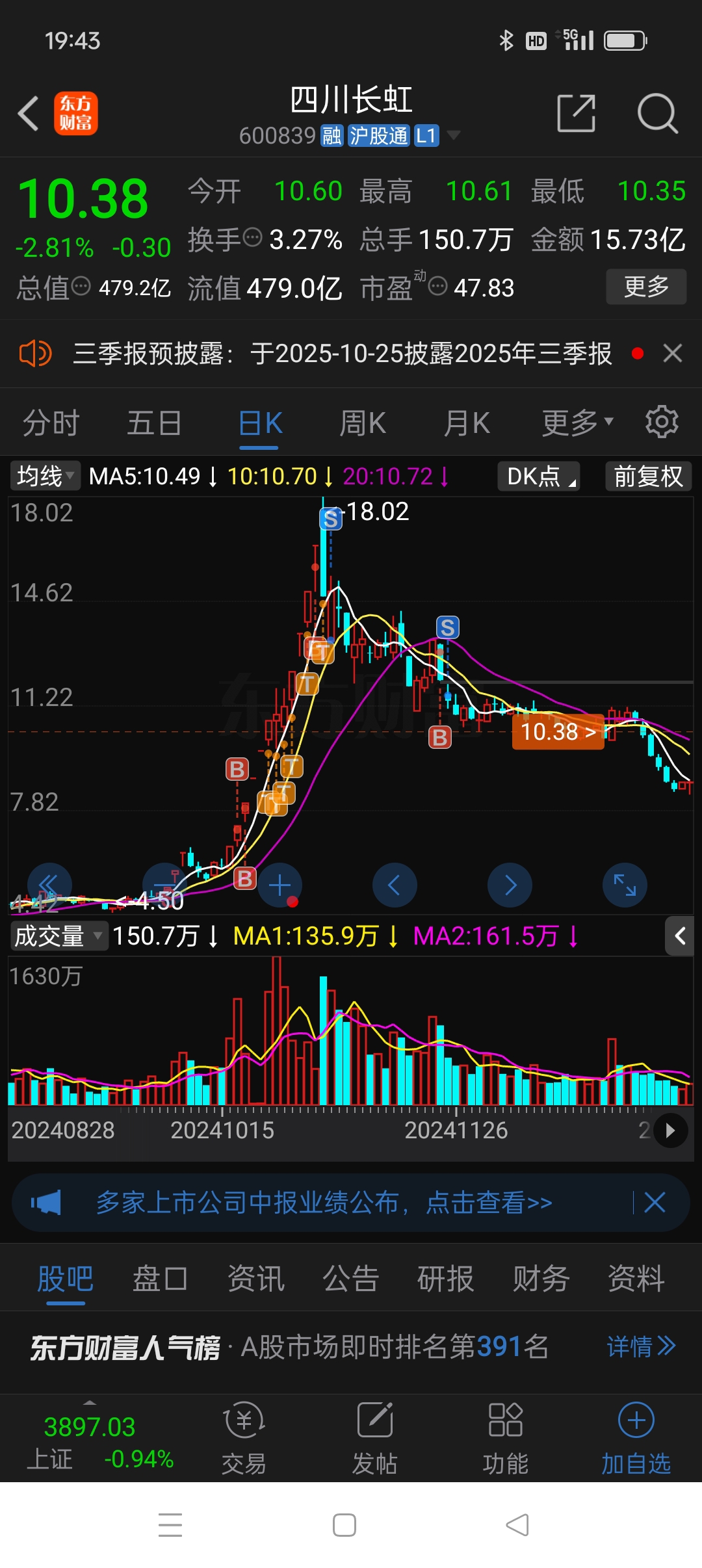Image resolution: width=702 pixels, height=1568 pixels.
Task: Open the 资讯 news tab
Action: tap(256, 1279)
